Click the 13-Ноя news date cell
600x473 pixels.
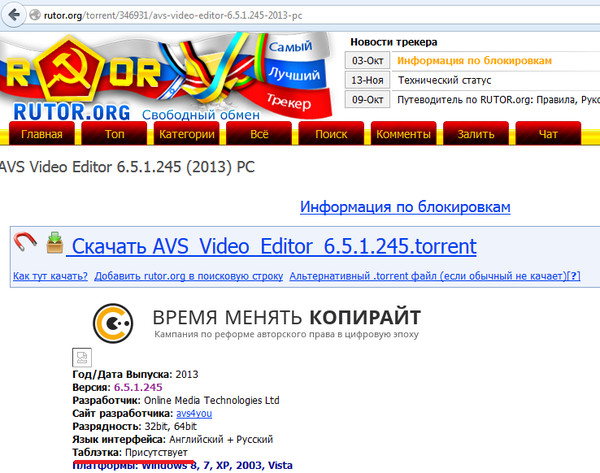(367, 80)
